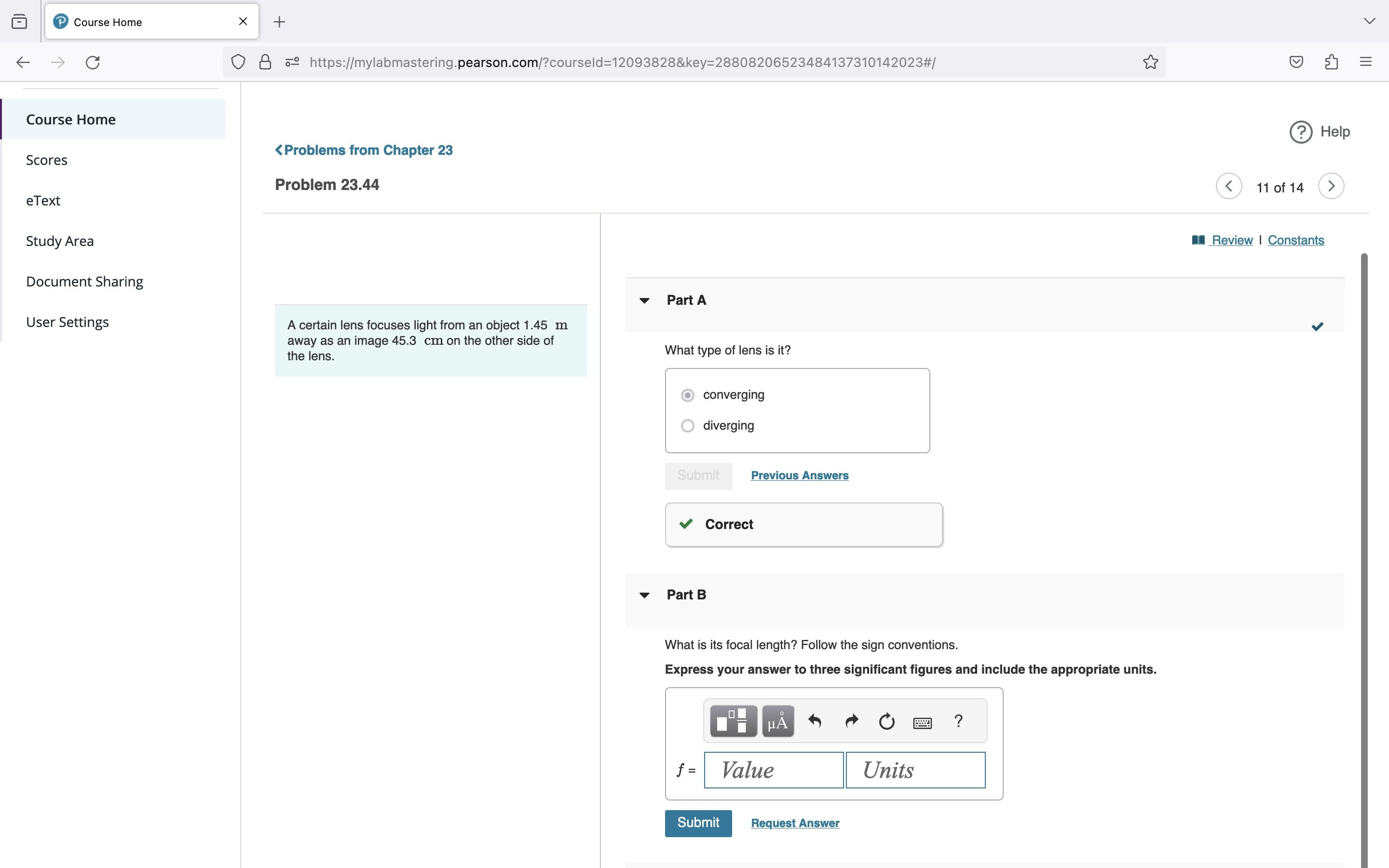
Task: Open Study Area in the sidebar
Action: [x=60, y=241]
